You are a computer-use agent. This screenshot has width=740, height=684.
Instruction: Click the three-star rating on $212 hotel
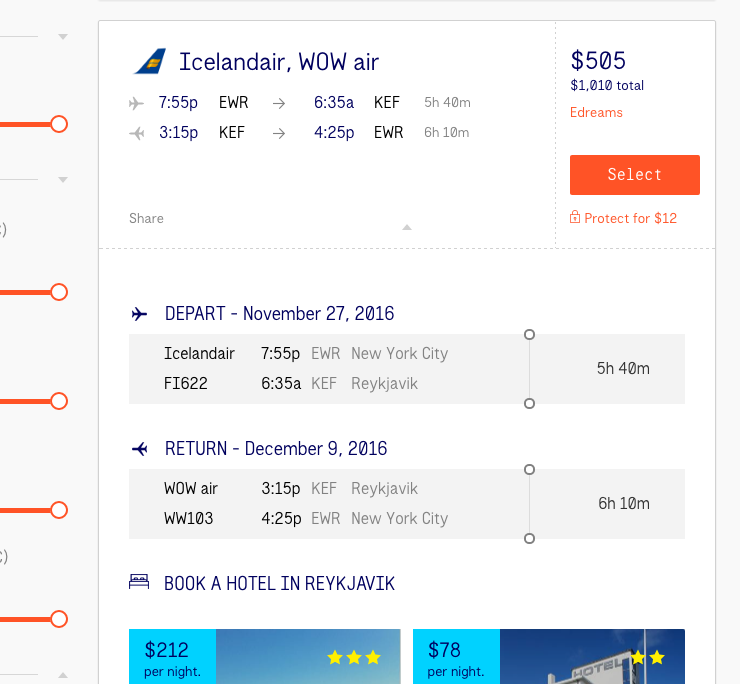click(x=354, y=657)
